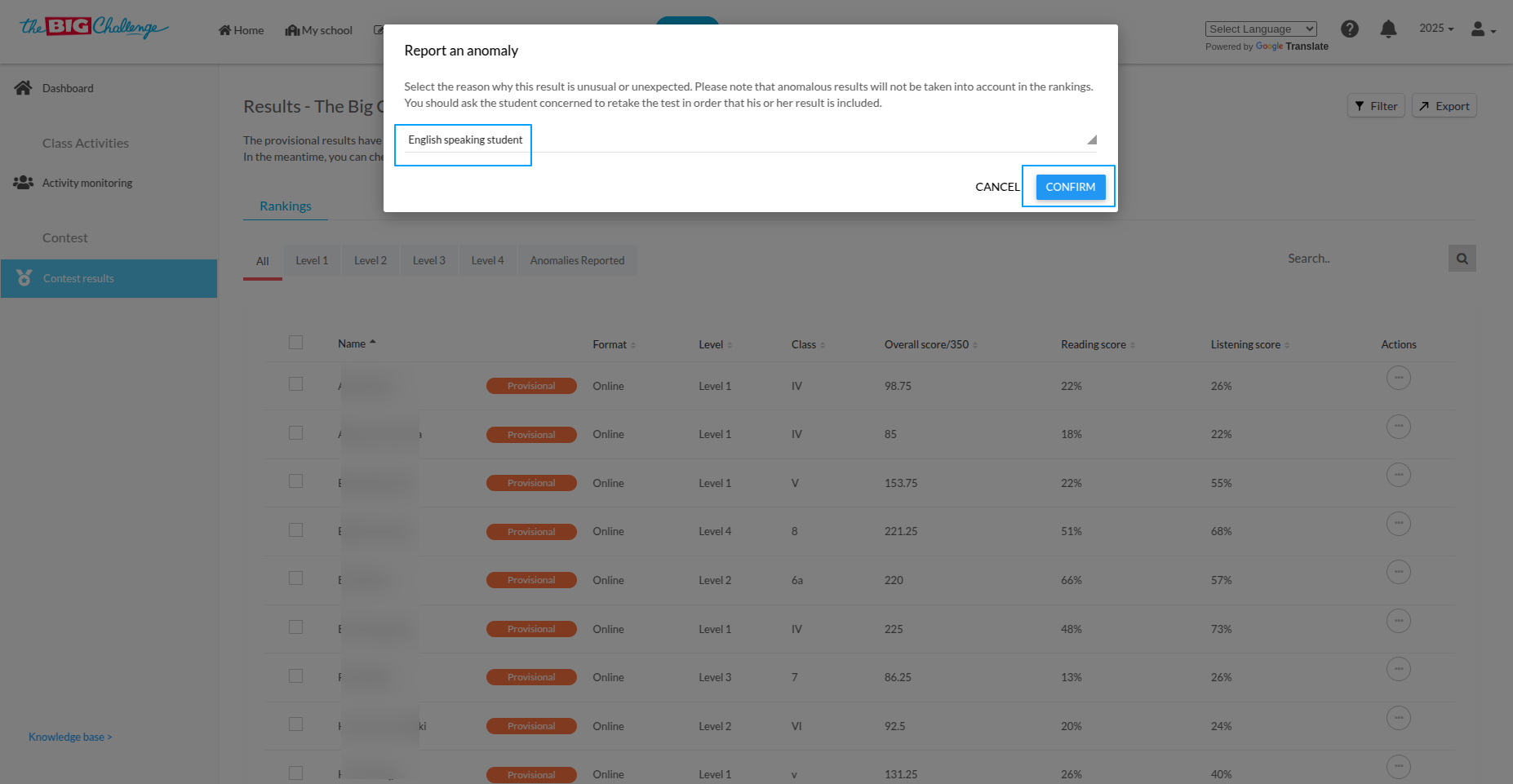Image resolution: width=1513 pixels, height=784 pixels.
Task: Click the Home icon in top navigation
Action: (x=224, y=30)
